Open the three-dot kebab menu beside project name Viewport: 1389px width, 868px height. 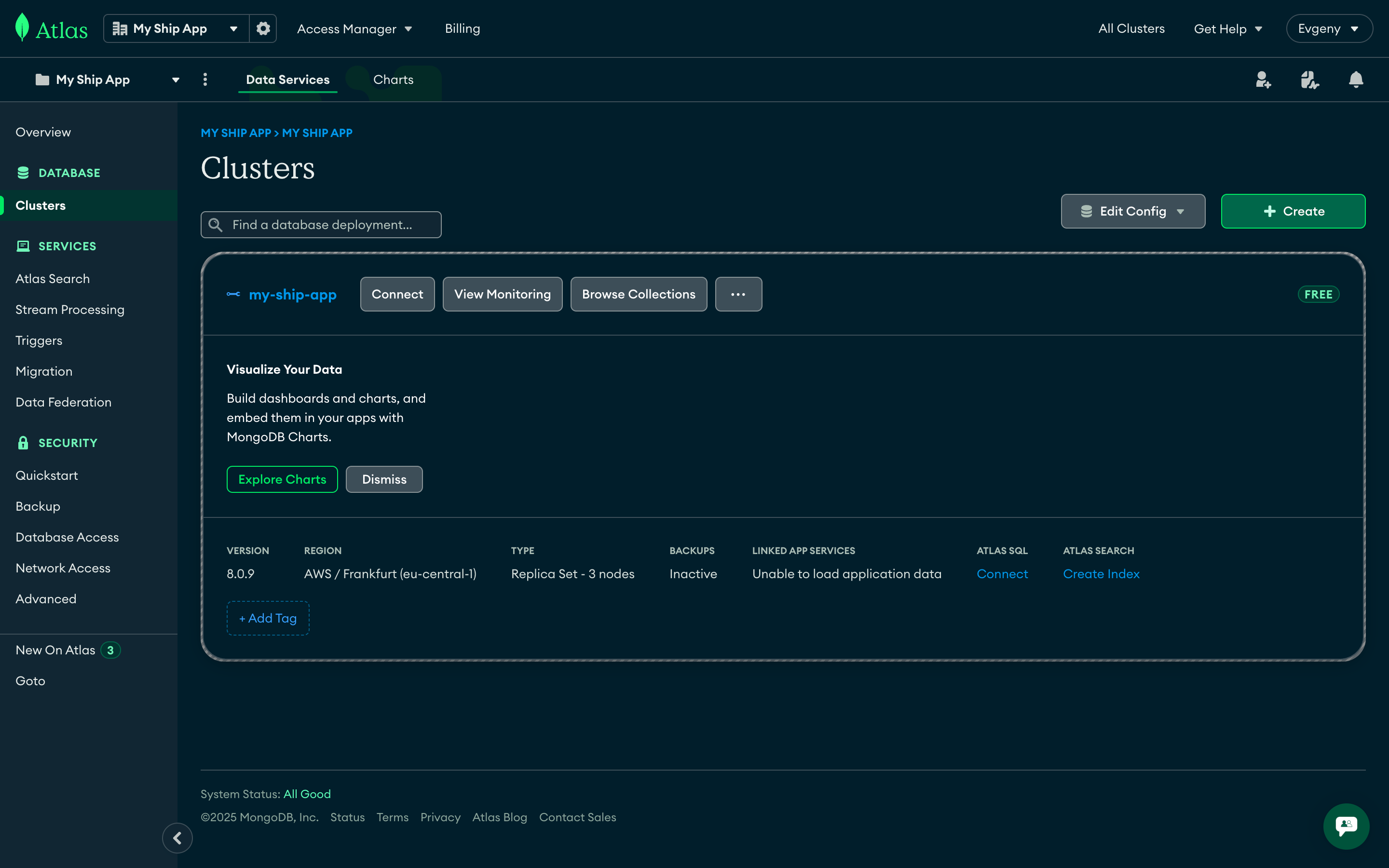tap(204, 80)
